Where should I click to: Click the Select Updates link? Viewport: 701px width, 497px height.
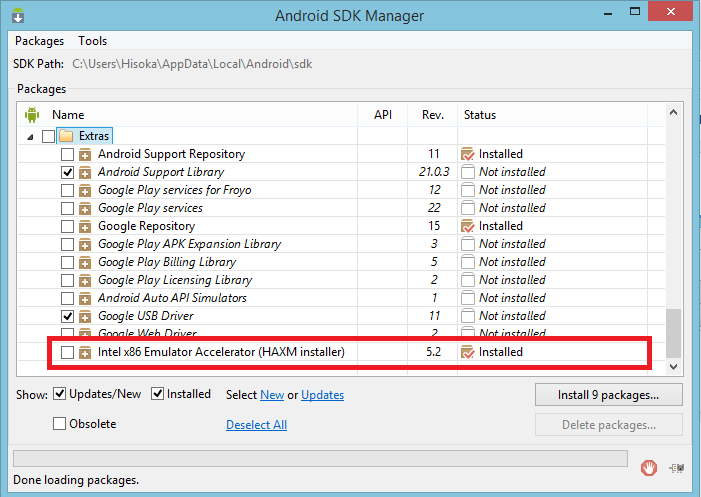[322, 395]
